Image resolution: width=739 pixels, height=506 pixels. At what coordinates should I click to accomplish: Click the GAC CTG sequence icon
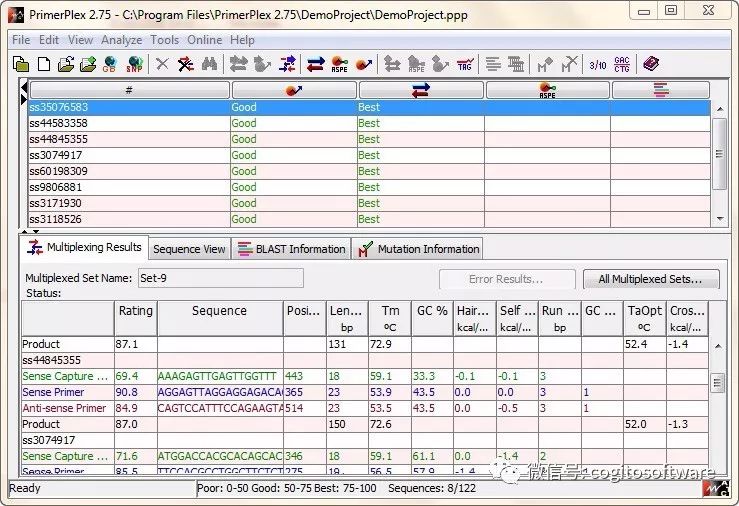click(622, 64)
